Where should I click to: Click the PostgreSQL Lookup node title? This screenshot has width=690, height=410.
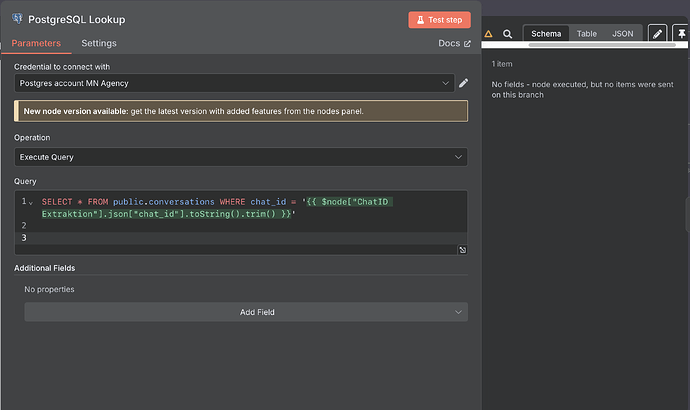pyautogui.click(x=77, y=19)
